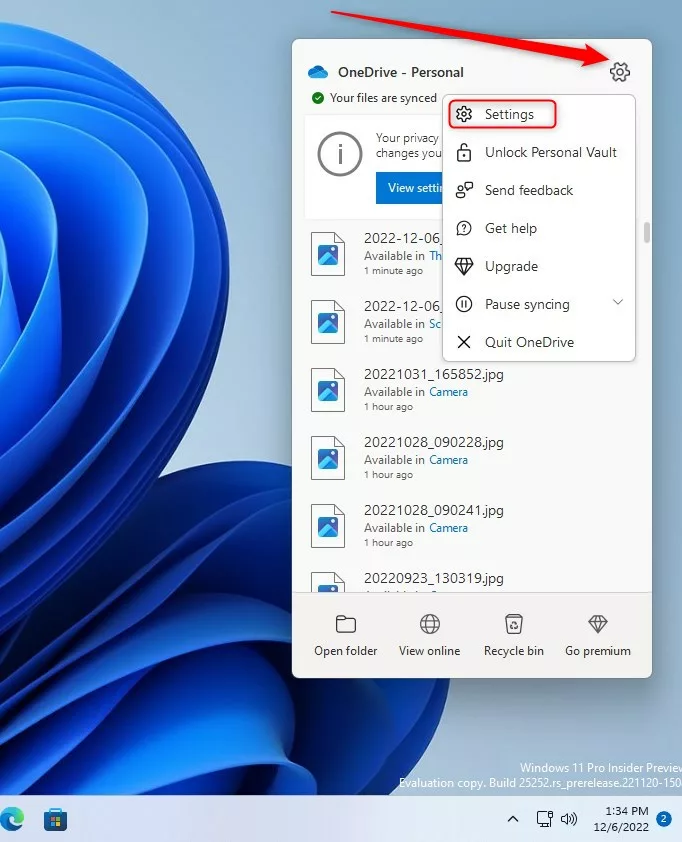Select Unlock Personal Vault
Image resolution: width=682 pixels, height=842 pixels.
[x=550, y=153]
